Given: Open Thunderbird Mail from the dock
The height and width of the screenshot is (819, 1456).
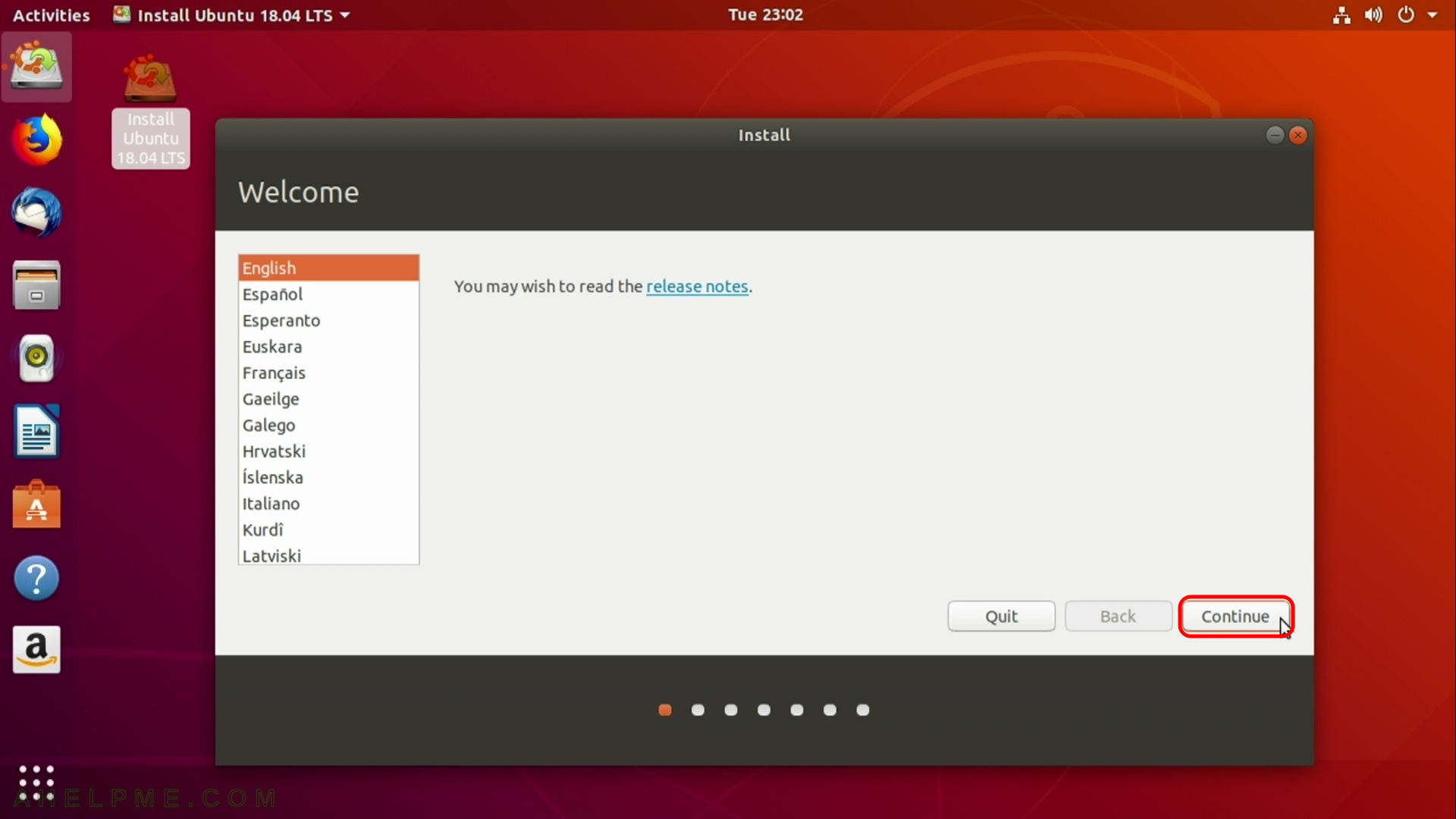Looking at the screenshot, I should pyautogui.click(x=36, y=212).
